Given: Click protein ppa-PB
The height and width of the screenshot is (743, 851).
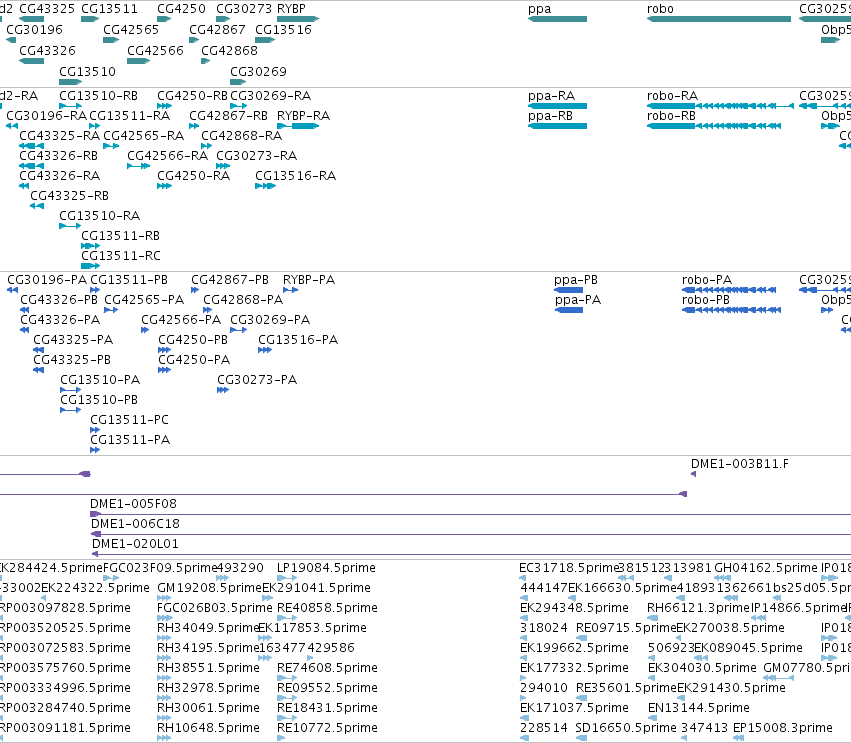Looking at the screenshot, I should pos(568,290).
